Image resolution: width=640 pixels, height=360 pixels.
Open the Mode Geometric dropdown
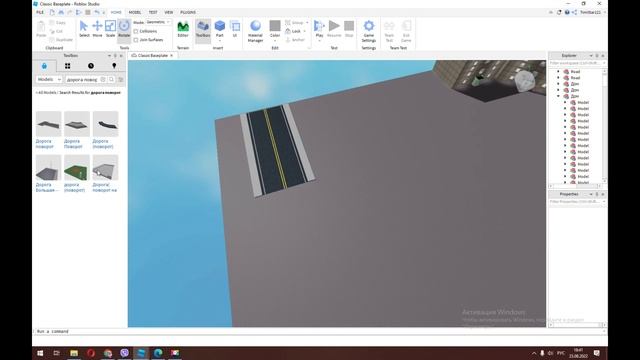(x=158, y=22)
